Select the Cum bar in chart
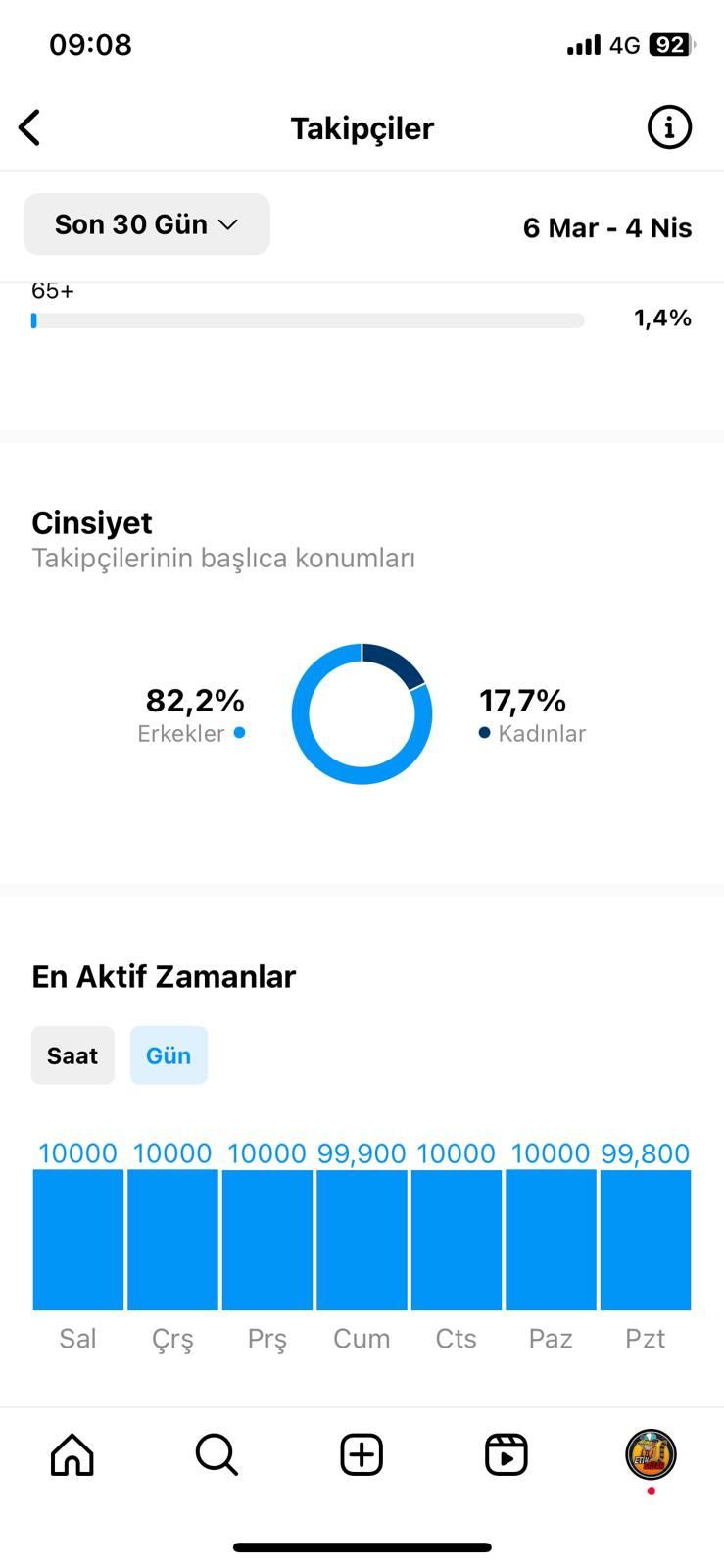Image resolution: width=724 pixels, height=1568 pixels. [x=362, y=1240]
